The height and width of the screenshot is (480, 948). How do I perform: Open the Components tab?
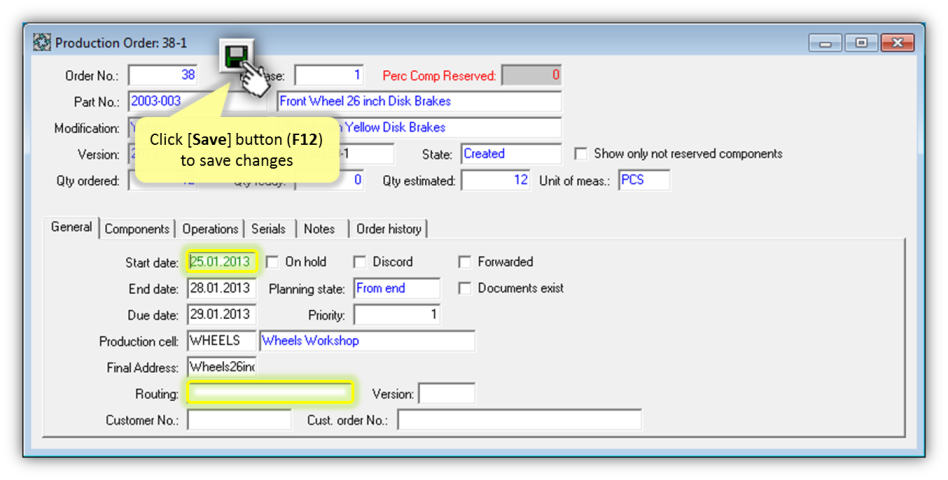pos(137,229)
